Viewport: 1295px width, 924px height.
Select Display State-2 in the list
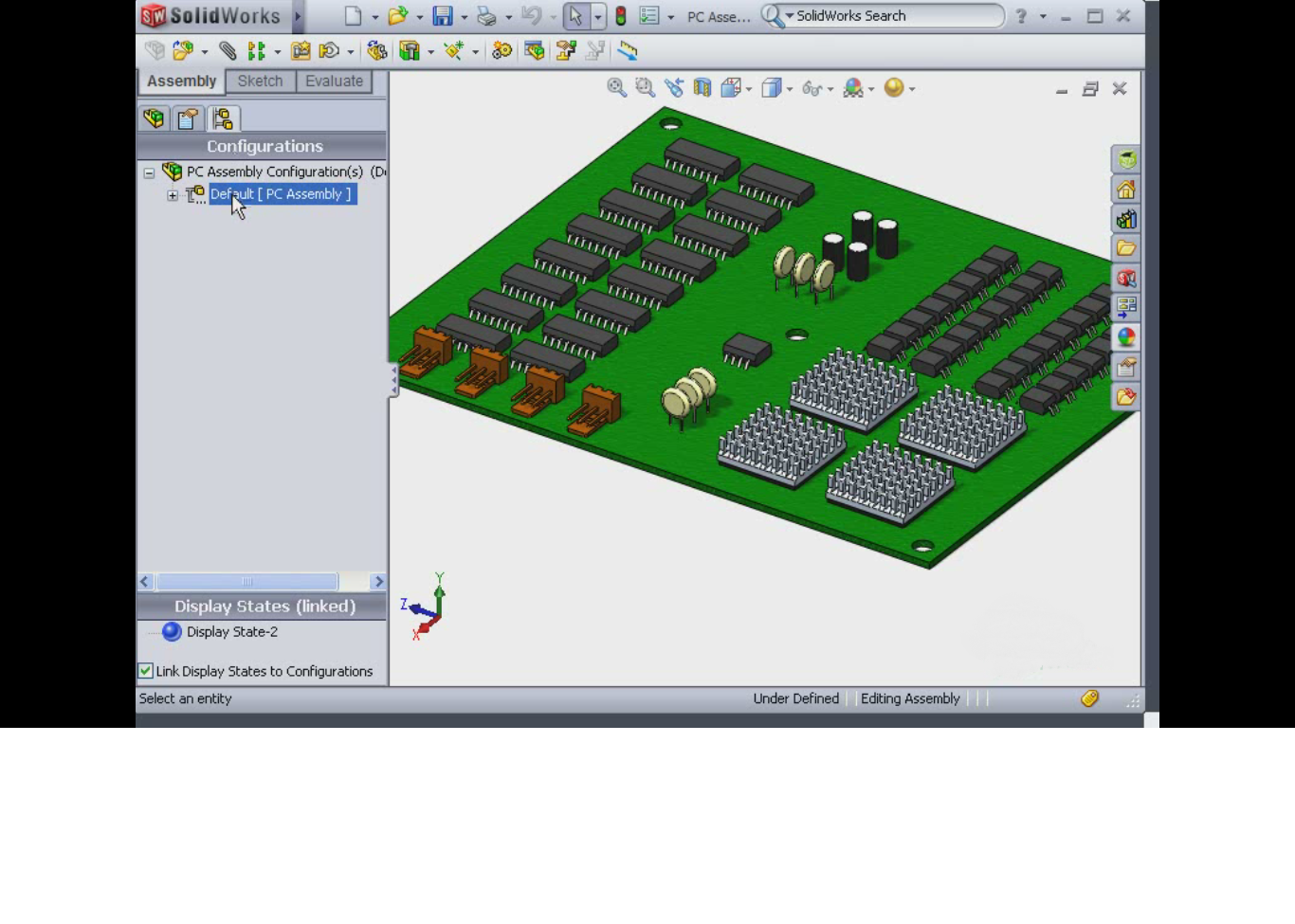click(x=231, y=632)
